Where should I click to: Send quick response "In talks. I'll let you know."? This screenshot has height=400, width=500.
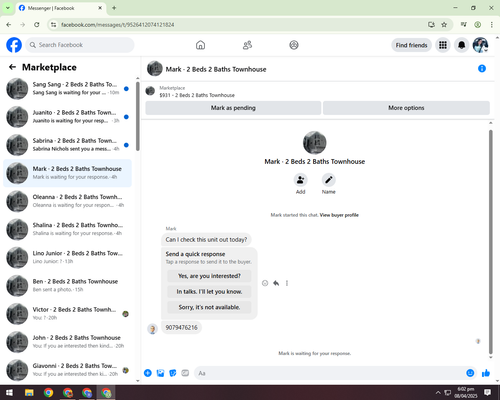(209, 292)
